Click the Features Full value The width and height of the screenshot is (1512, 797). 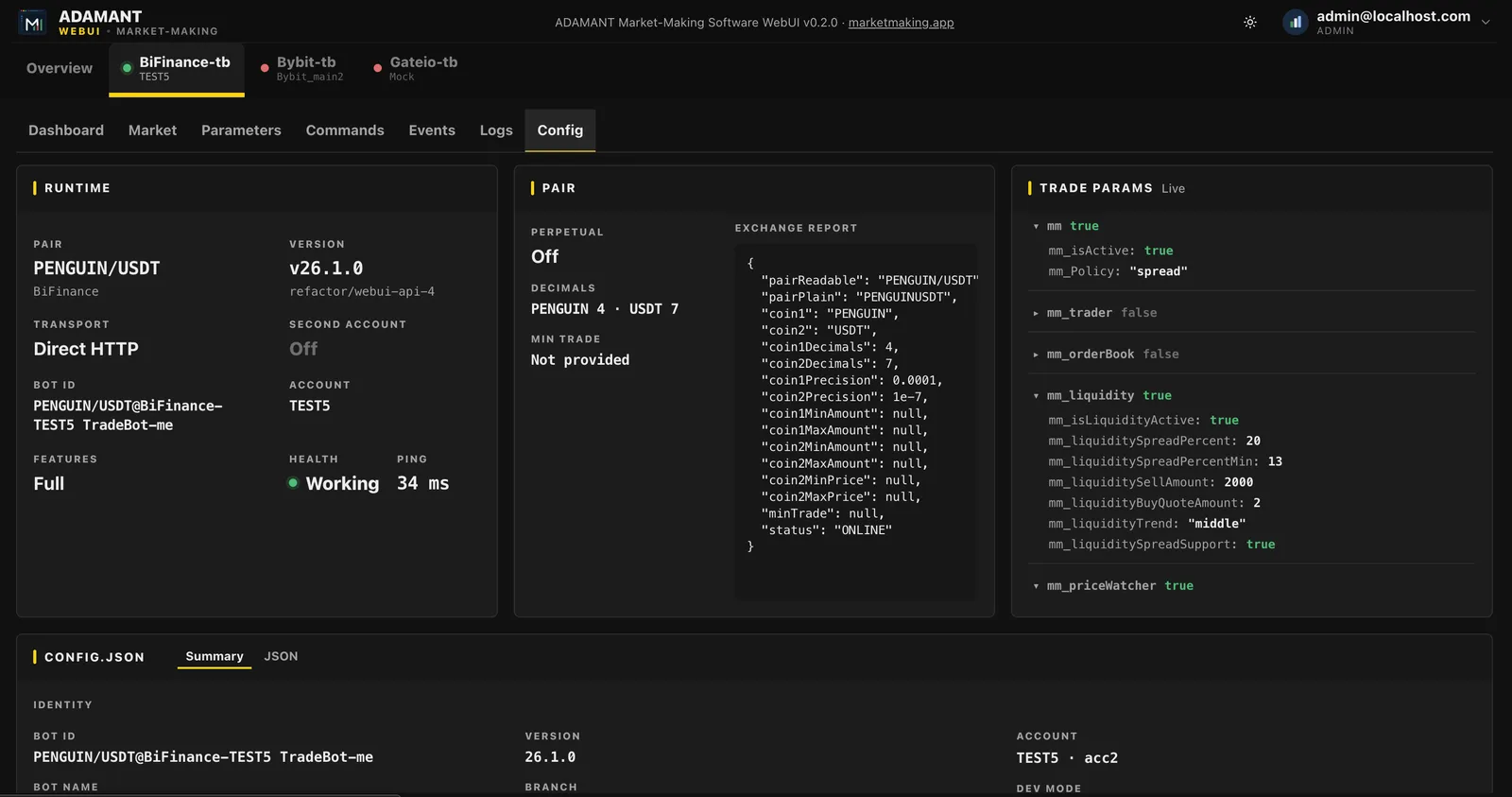coord(49,483)
